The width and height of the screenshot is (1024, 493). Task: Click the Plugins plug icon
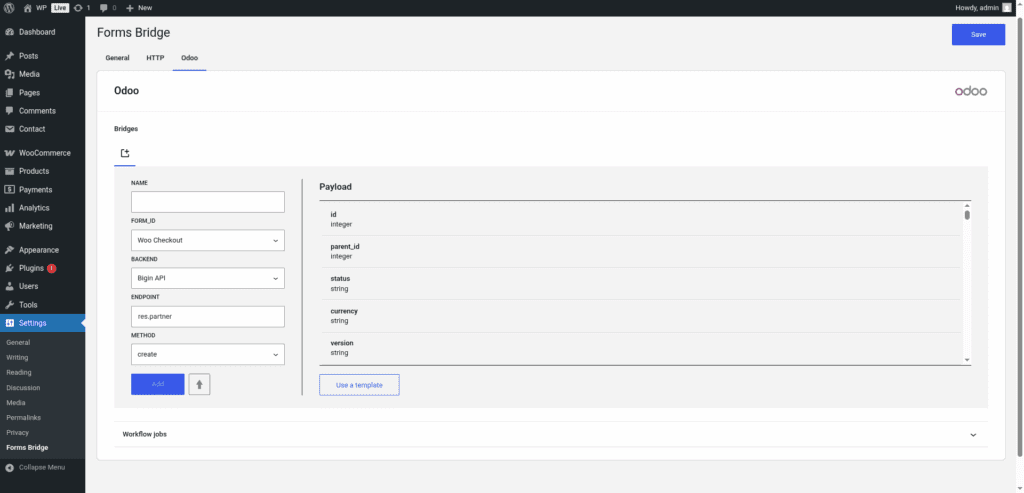[10, 268]
